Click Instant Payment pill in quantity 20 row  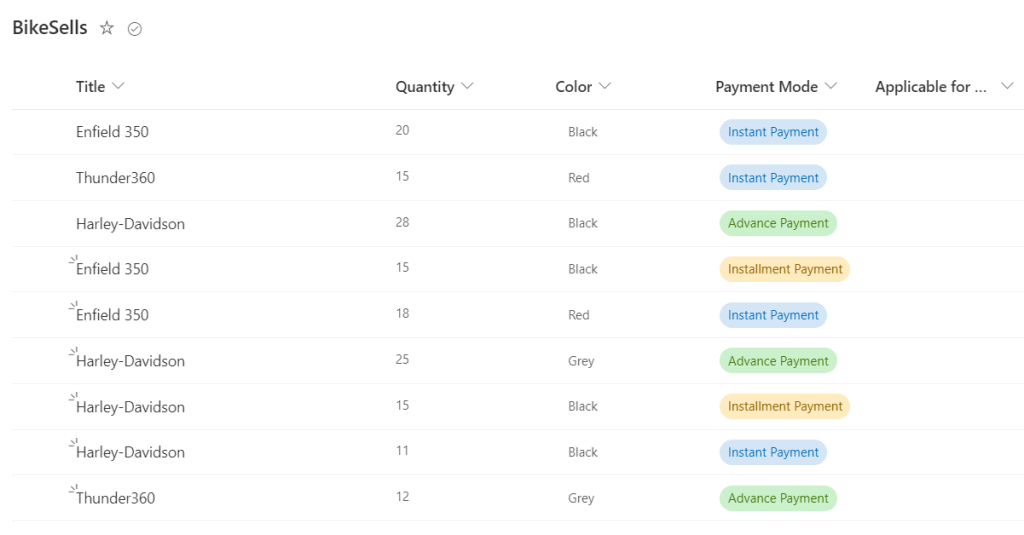click(x=773, y=132)
